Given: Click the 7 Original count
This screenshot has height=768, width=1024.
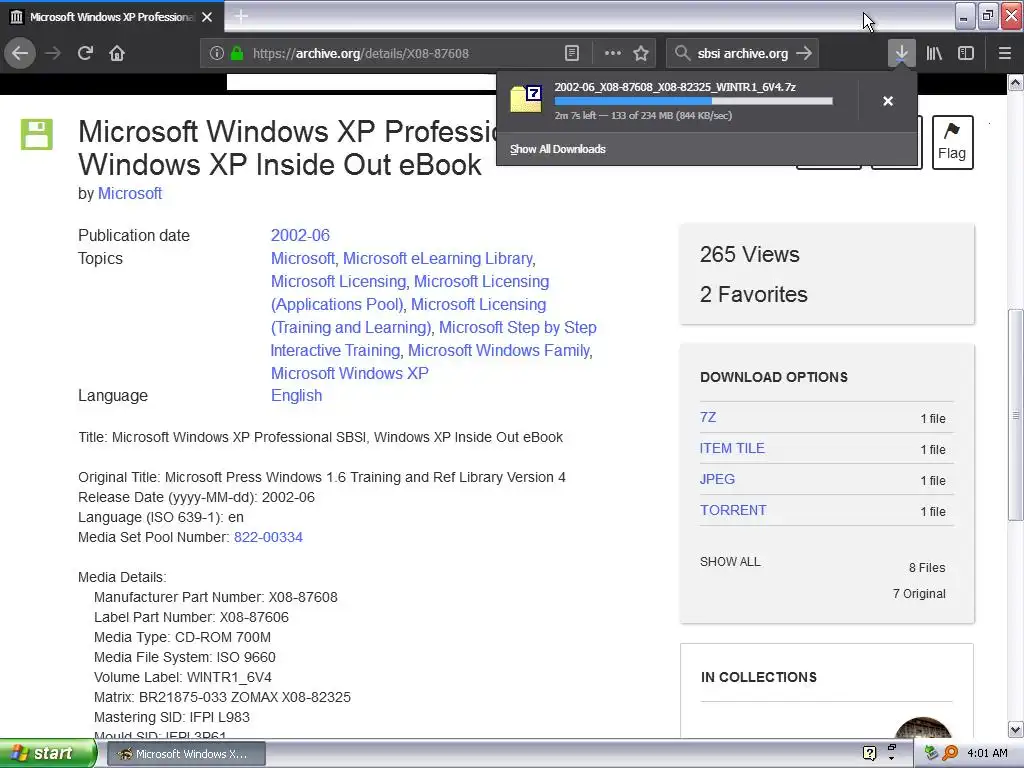Looking at the screenshot, I should [x=919, y=594].
